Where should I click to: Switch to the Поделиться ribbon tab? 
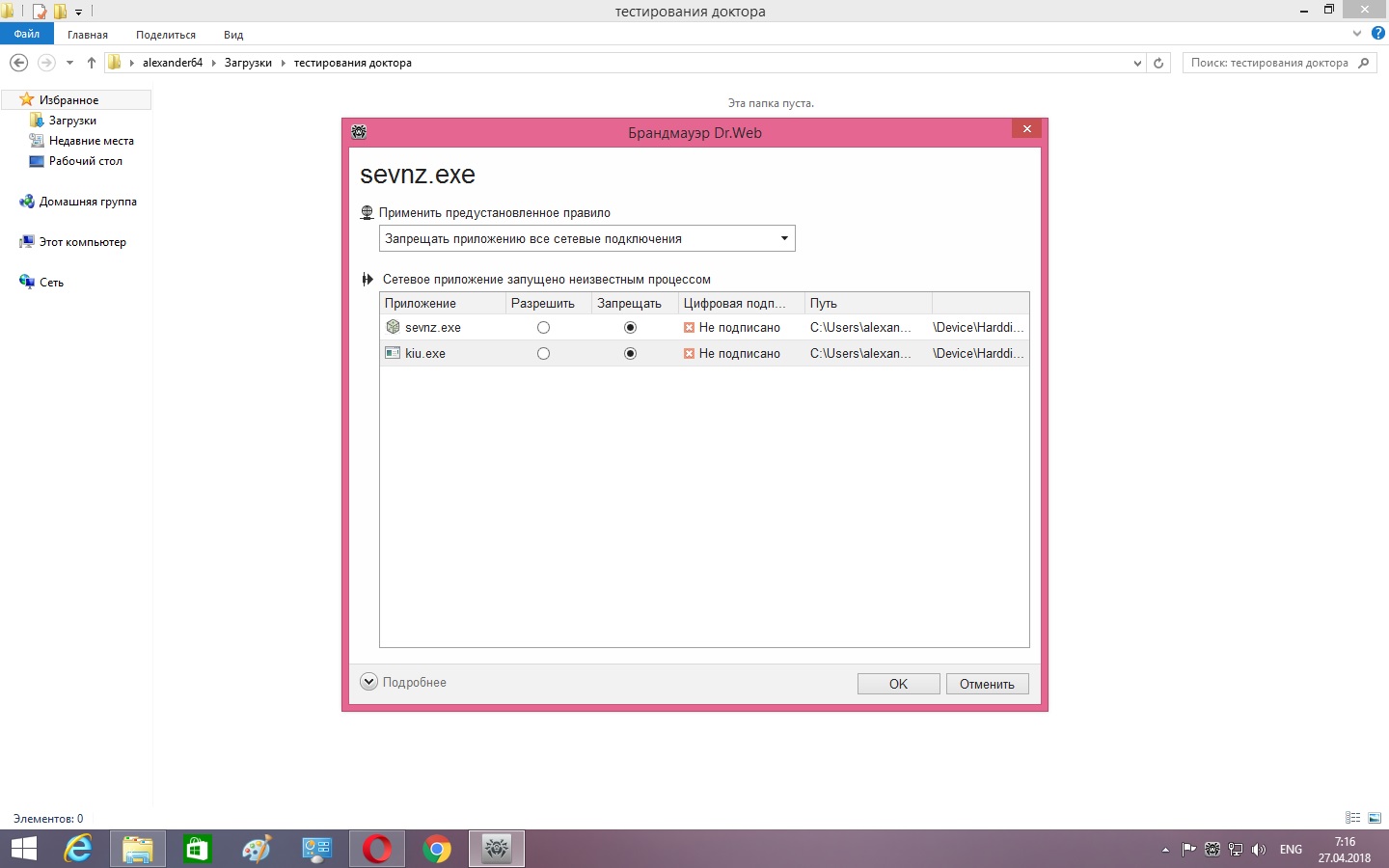click(166, 35)
